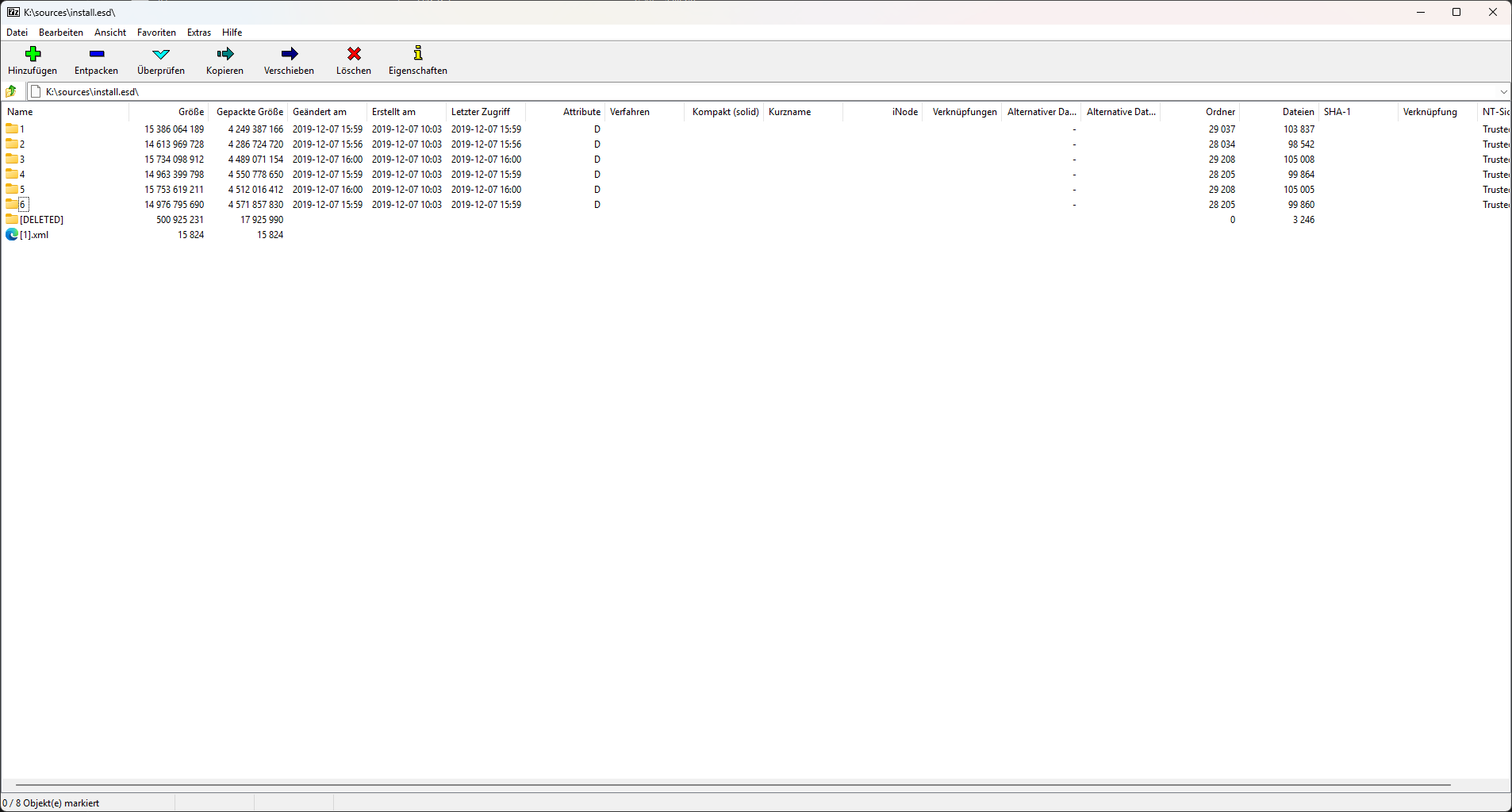Click file count 3 246

(x=1303, y=220)
